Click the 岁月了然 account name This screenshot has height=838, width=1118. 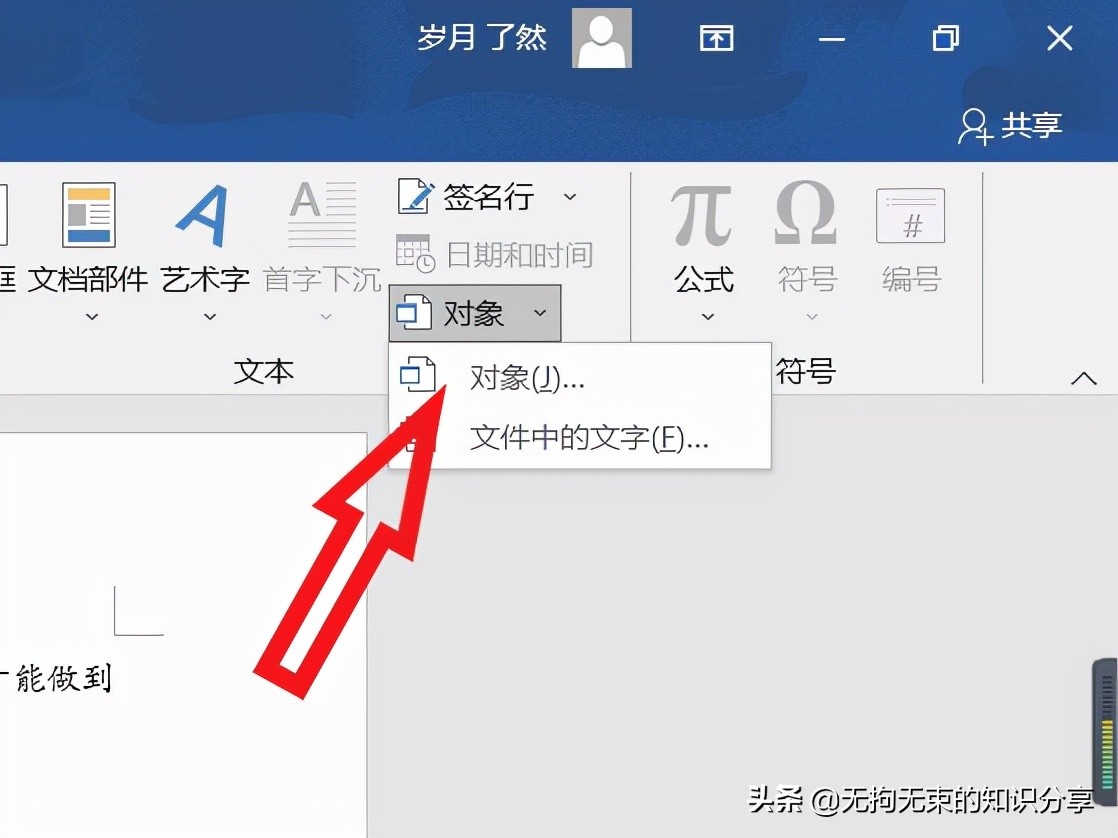click(x=482, y=38)
